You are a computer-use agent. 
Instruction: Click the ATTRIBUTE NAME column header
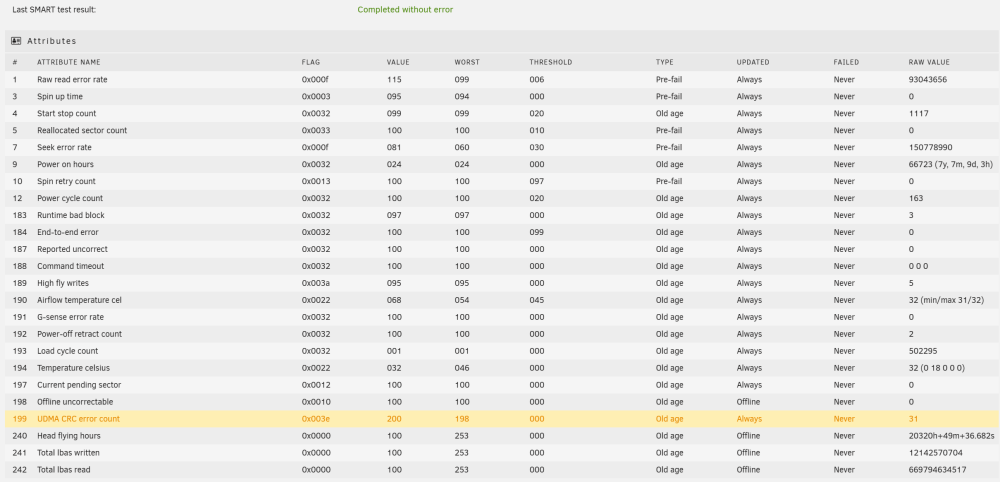pos(69,62)
